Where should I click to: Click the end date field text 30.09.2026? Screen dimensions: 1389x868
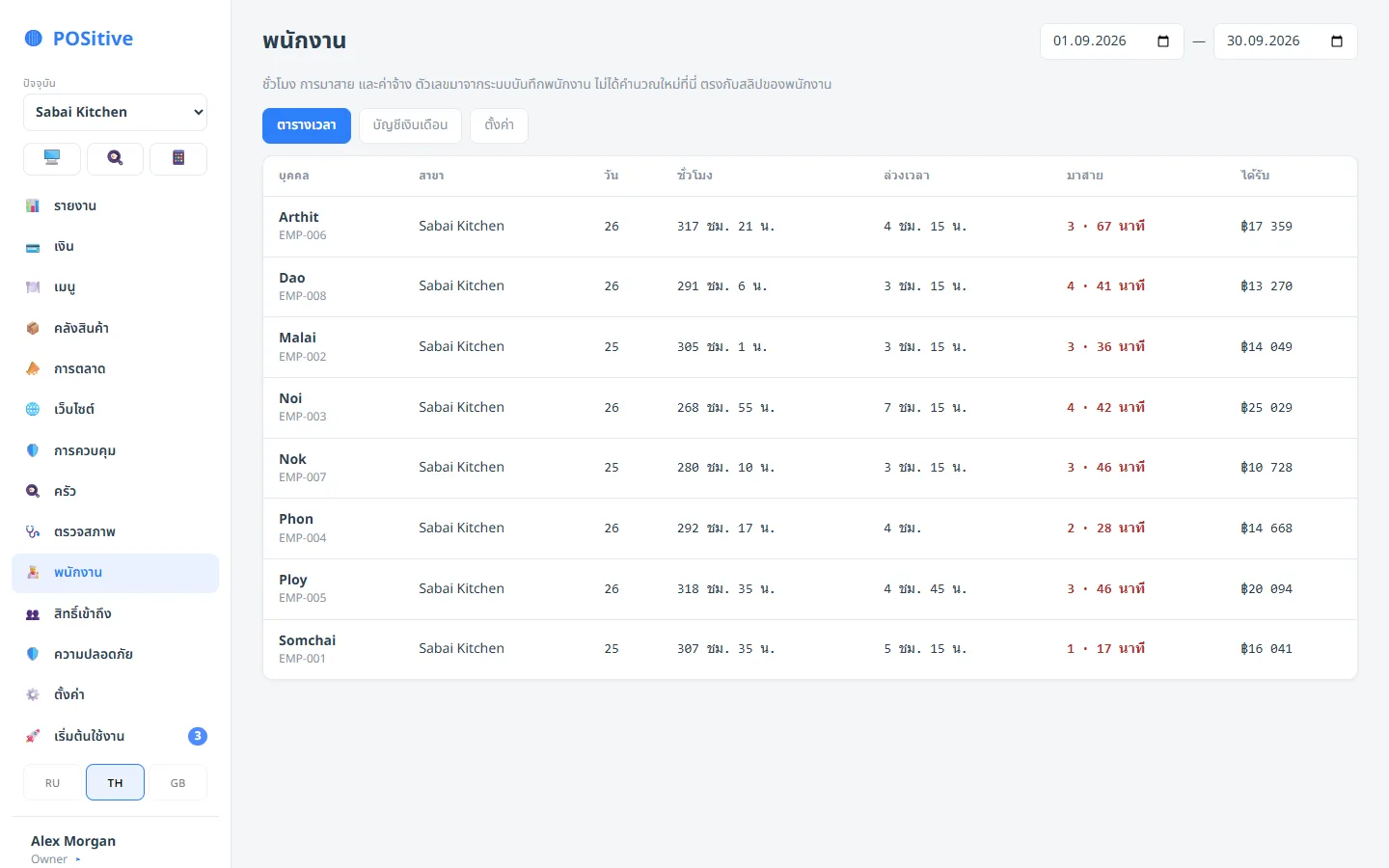pyautogui.click(x=1264, y=41)
